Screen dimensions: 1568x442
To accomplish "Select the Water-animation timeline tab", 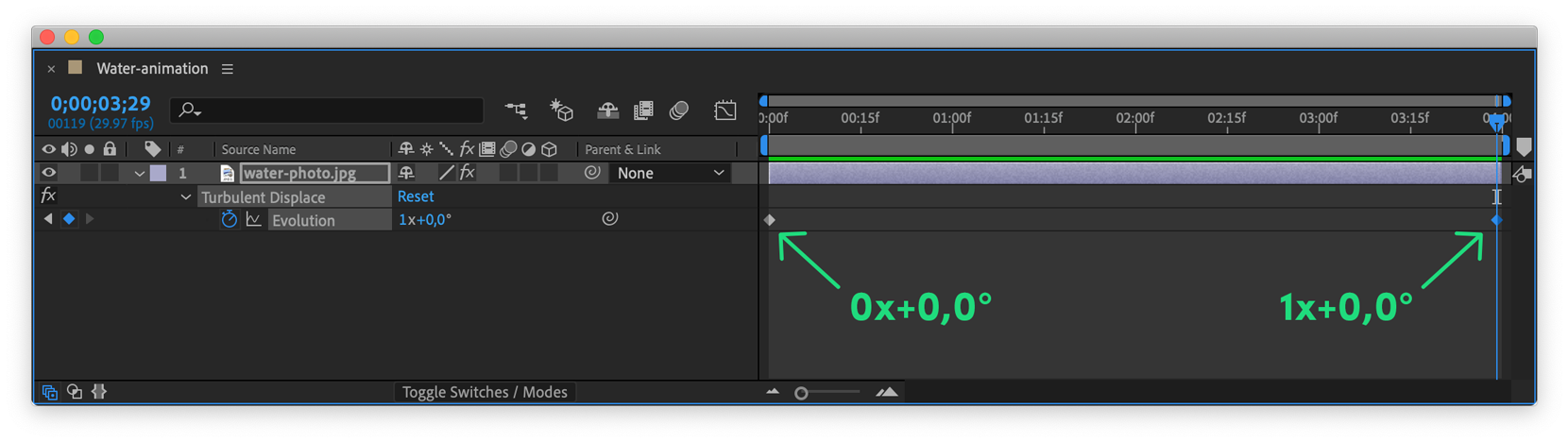I will [152, 69].
